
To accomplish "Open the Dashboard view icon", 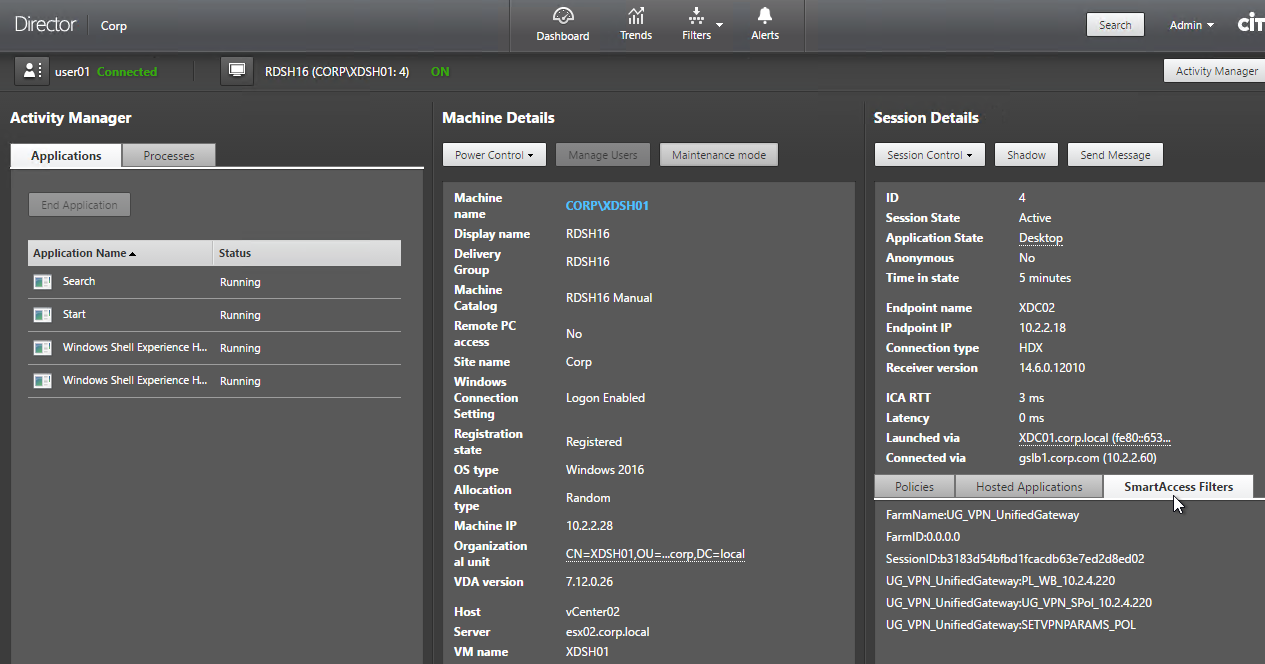I will click(563, 17).
